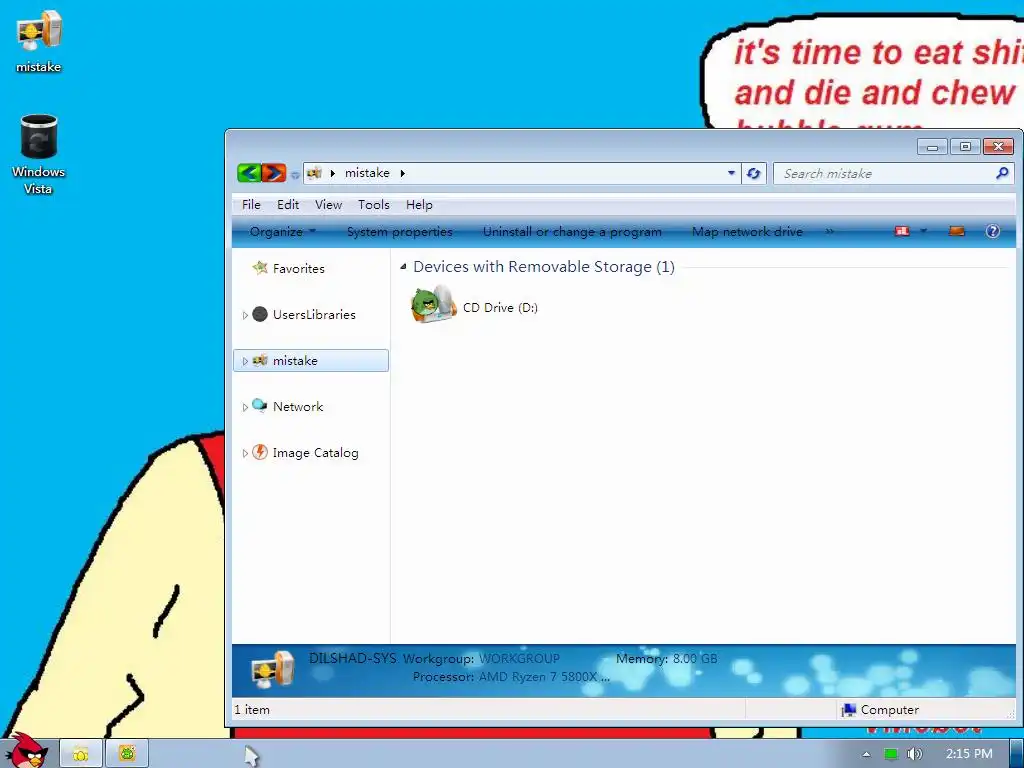Viewport: 1024px width, 768px height.
Task: Show hidden tray icons with the arrow
Action: click(866, 754)
